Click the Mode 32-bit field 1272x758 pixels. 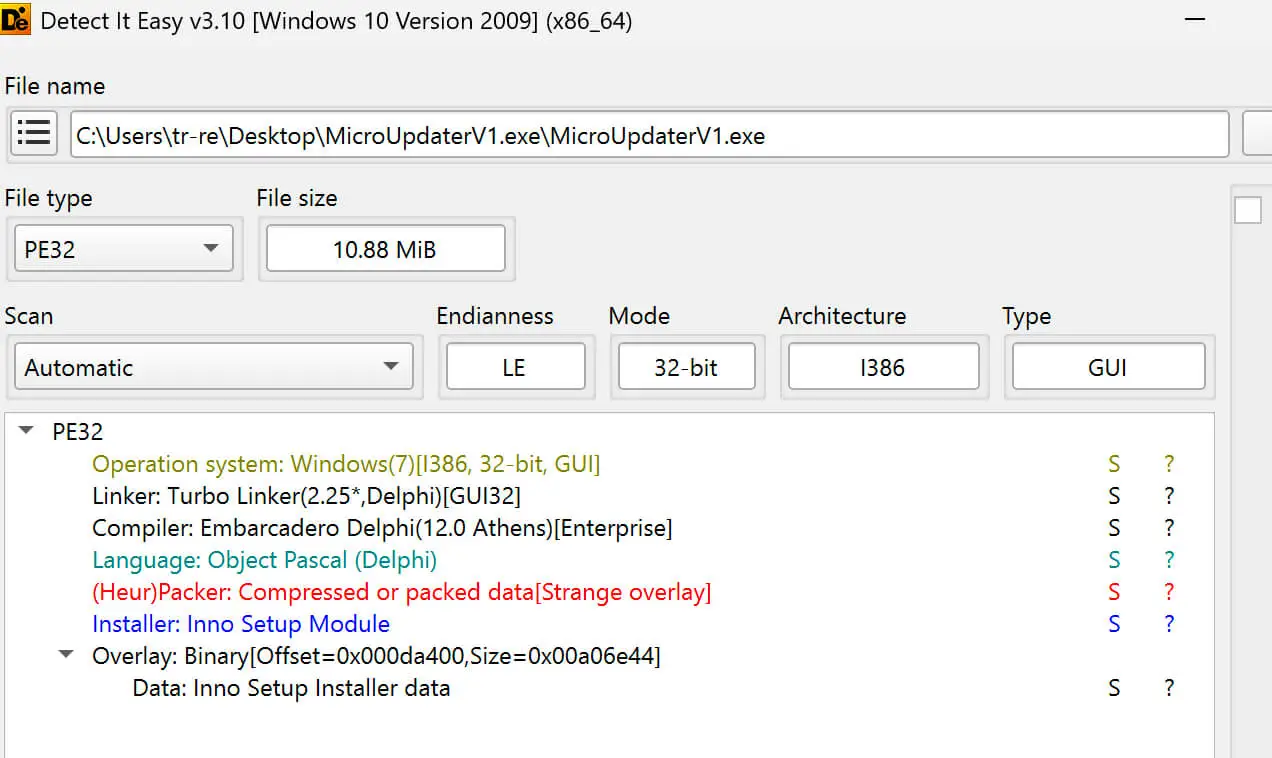point(686,367)
